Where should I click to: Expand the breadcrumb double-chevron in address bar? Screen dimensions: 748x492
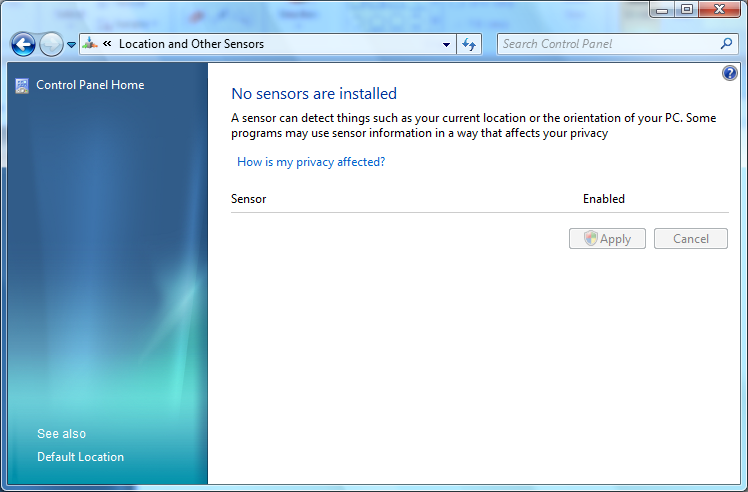(107, 44)
